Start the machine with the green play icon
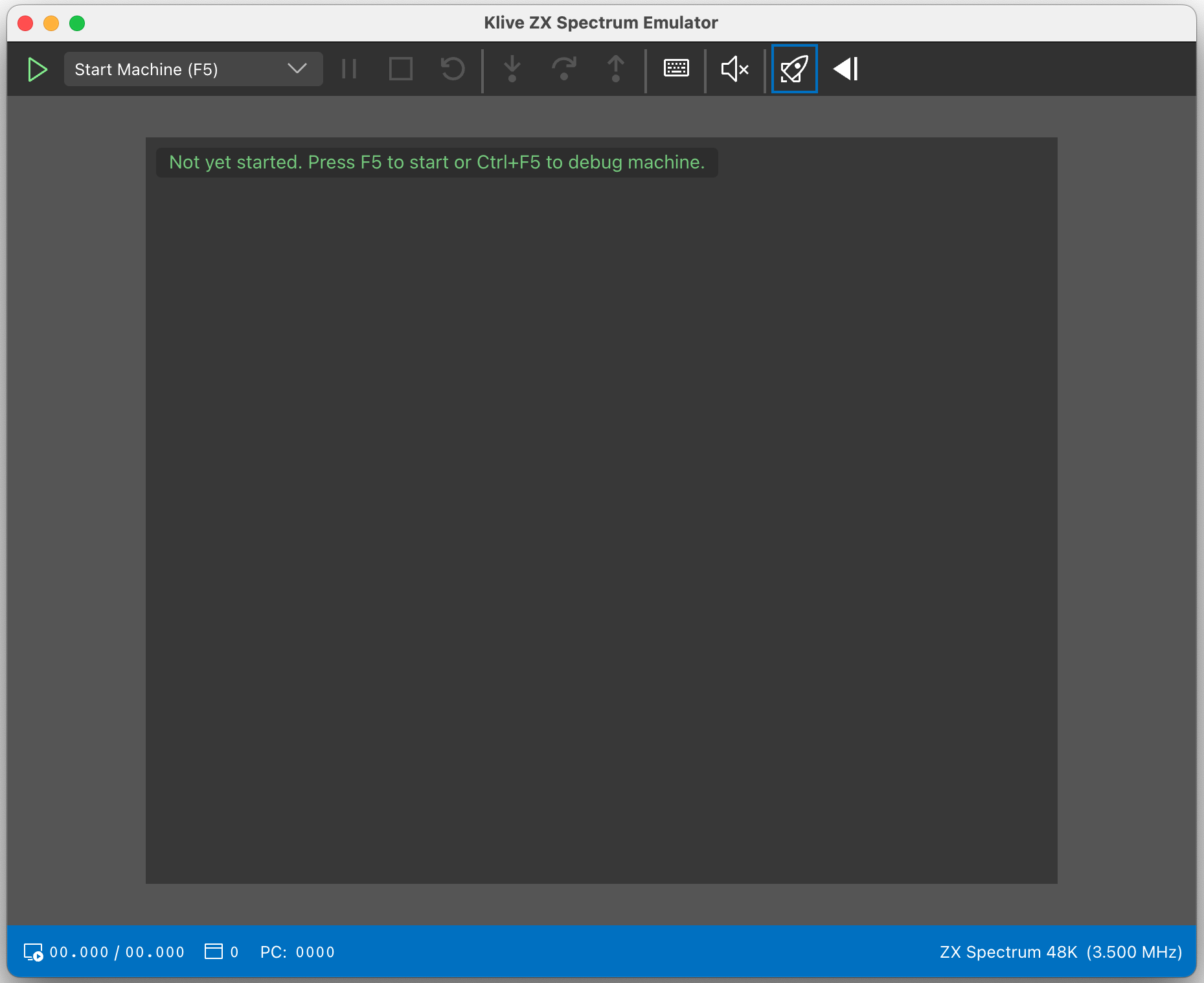The width and height of the screenshot is (1204, 983). coord(38,69)
